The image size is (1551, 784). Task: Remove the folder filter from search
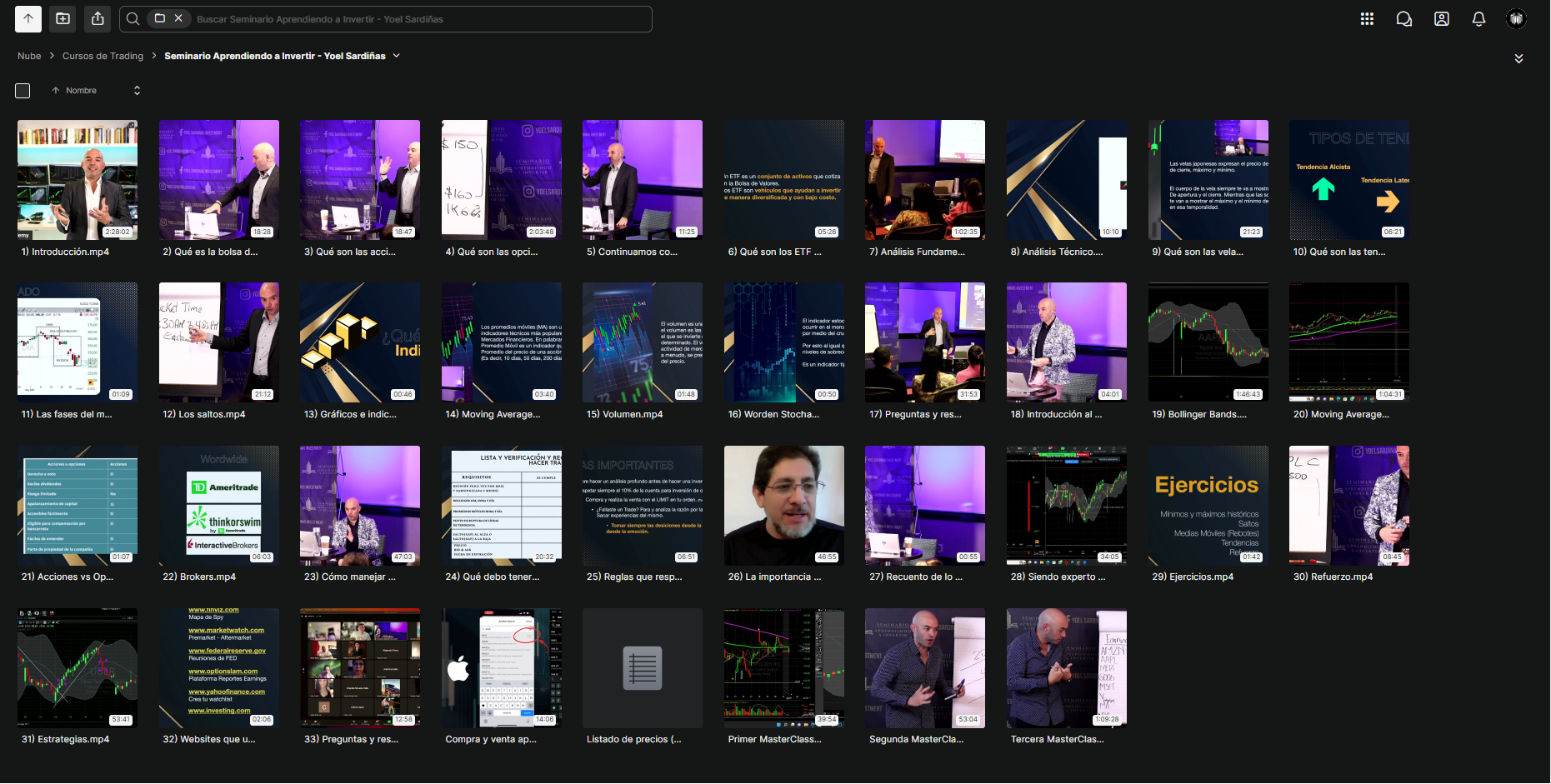click(x=178, y=18)
